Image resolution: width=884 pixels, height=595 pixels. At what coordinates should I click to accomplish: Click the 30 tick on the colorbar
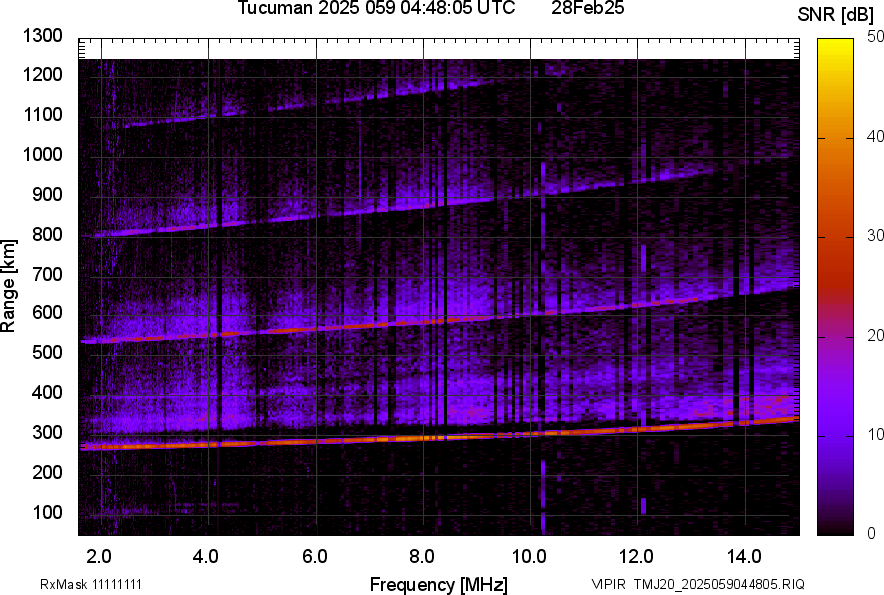point(876,236)
